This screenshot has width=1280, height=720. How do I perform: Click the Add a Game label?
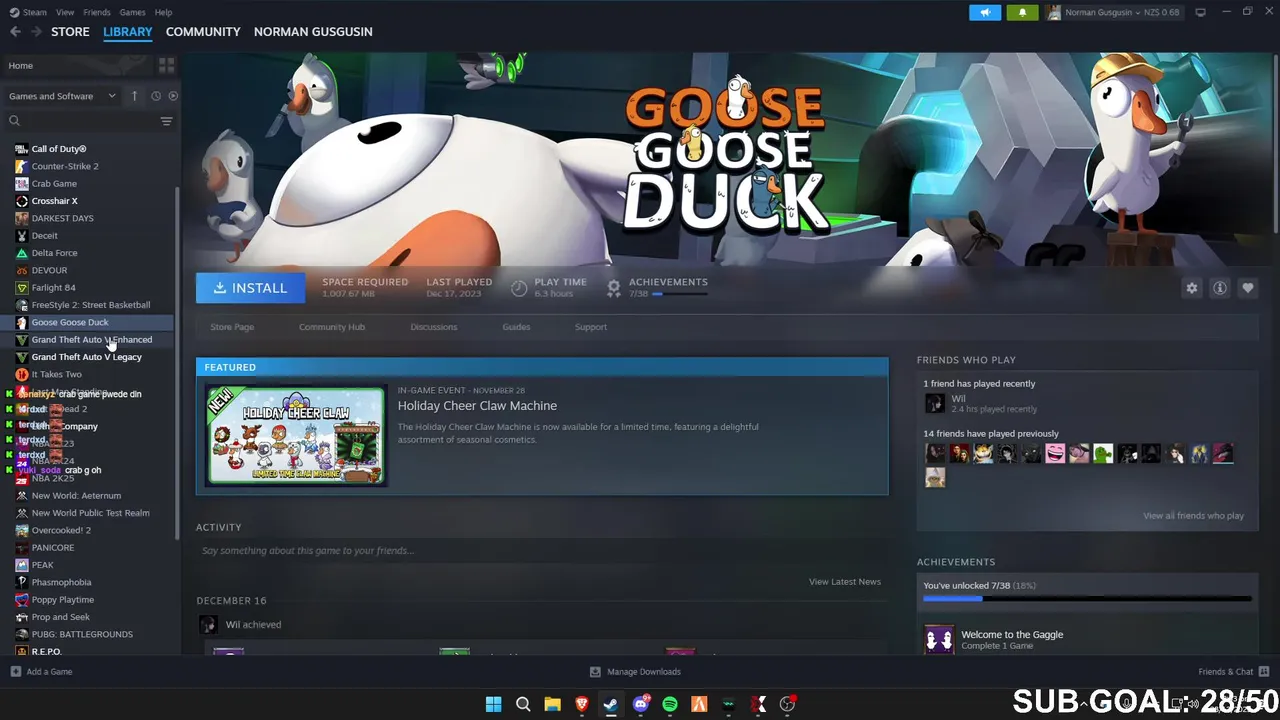pos(49,672)
